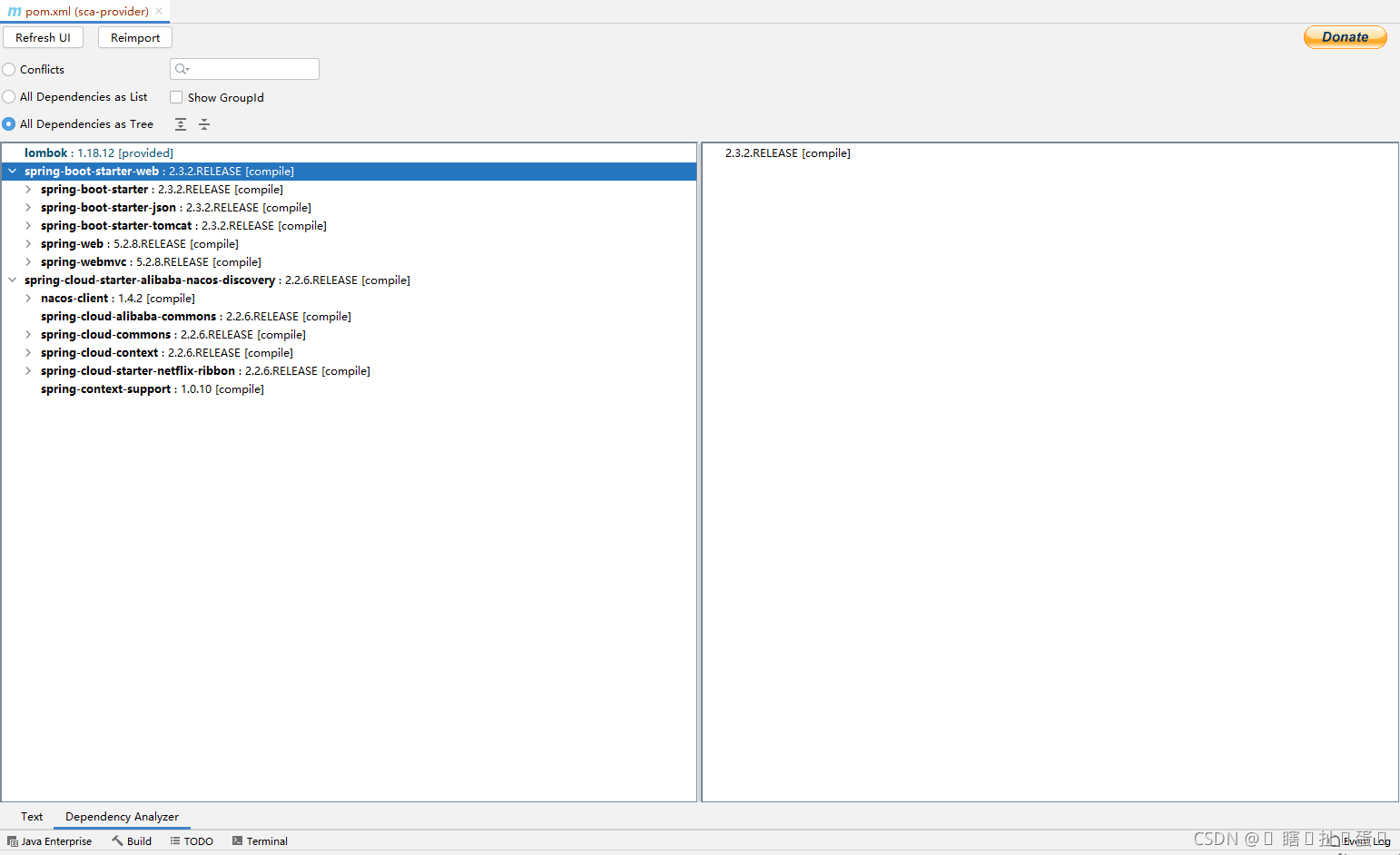The width and height of the screenshot is (1400, 855).
Task: Select the spring-webmvc 5.2.8.RELEASE row text
Action: [151, 262]
